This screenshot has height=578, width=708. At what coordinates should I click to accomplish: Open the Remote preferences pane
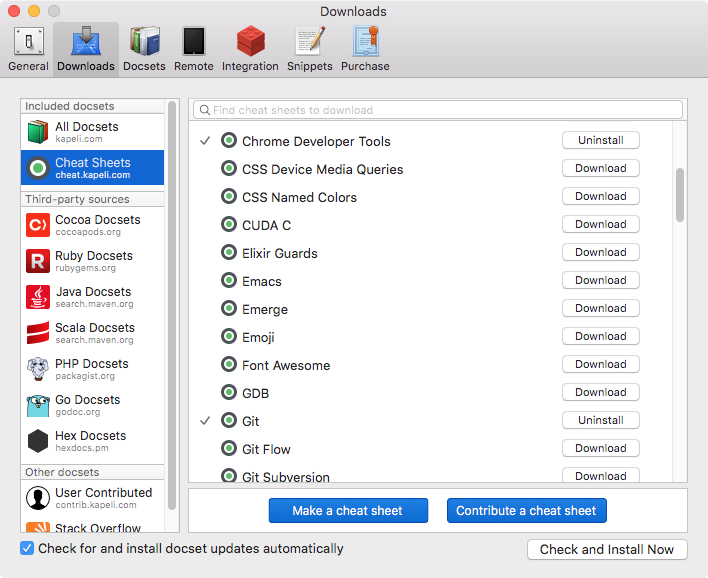click(x=193, y=49)
